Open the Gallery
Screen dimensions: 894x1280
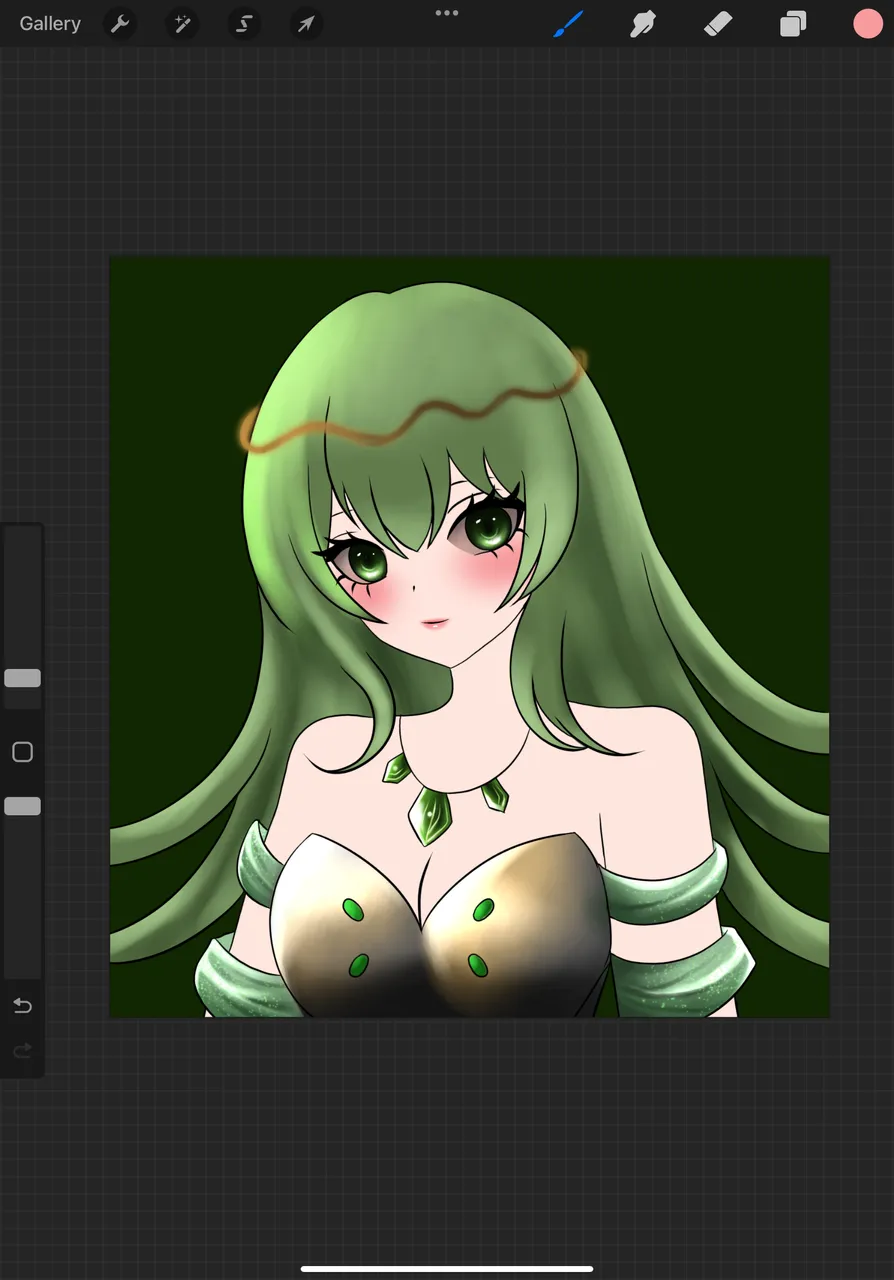tap(50, 24)
